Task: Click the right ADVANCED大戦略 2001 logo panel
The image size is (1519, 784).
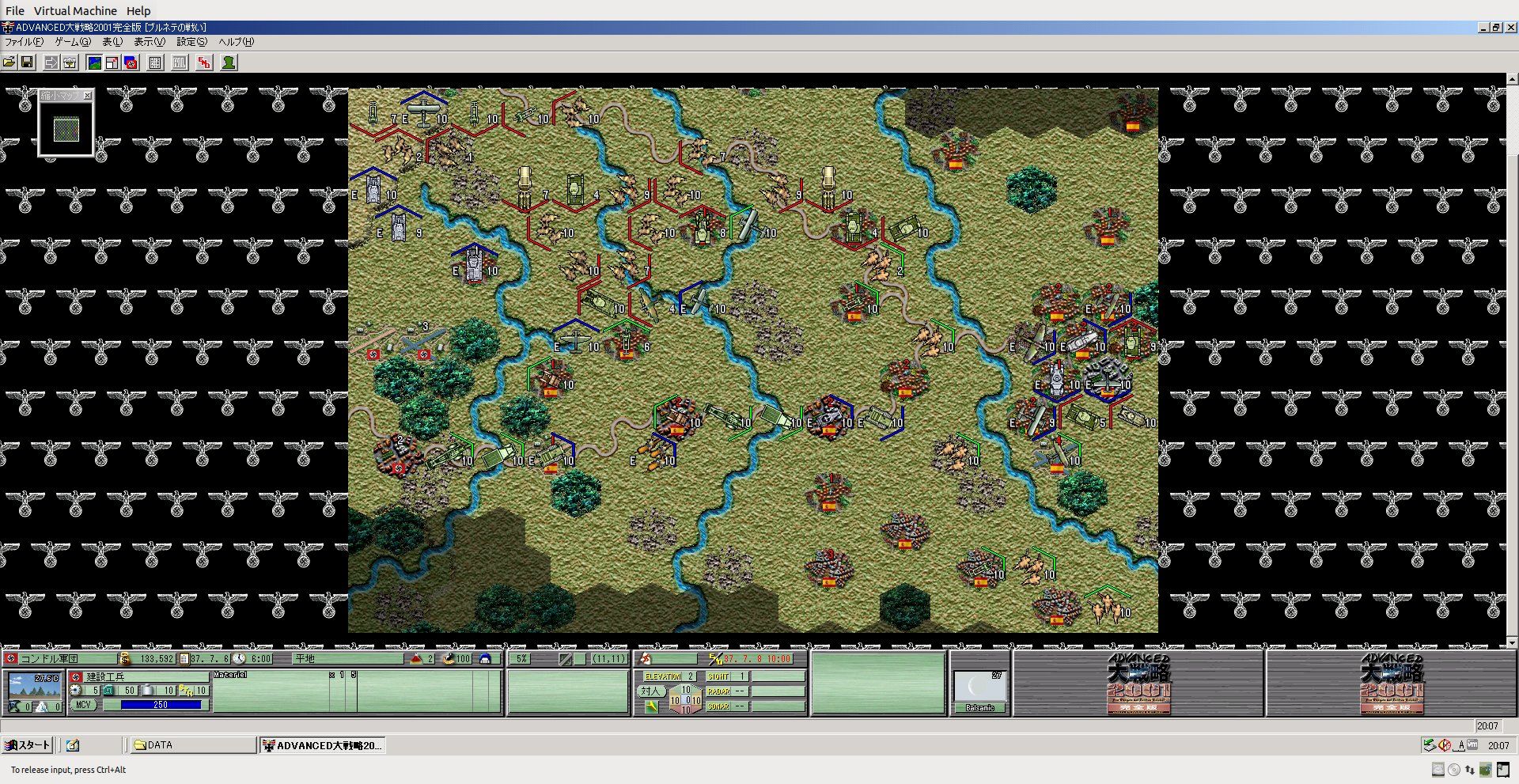Action: tap(1392, 684)
